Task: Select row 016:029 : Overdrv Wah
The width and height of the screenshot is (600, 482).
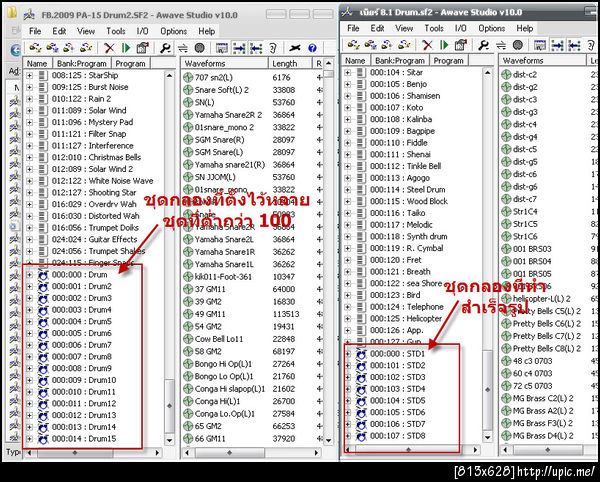Action: (94, 204)
